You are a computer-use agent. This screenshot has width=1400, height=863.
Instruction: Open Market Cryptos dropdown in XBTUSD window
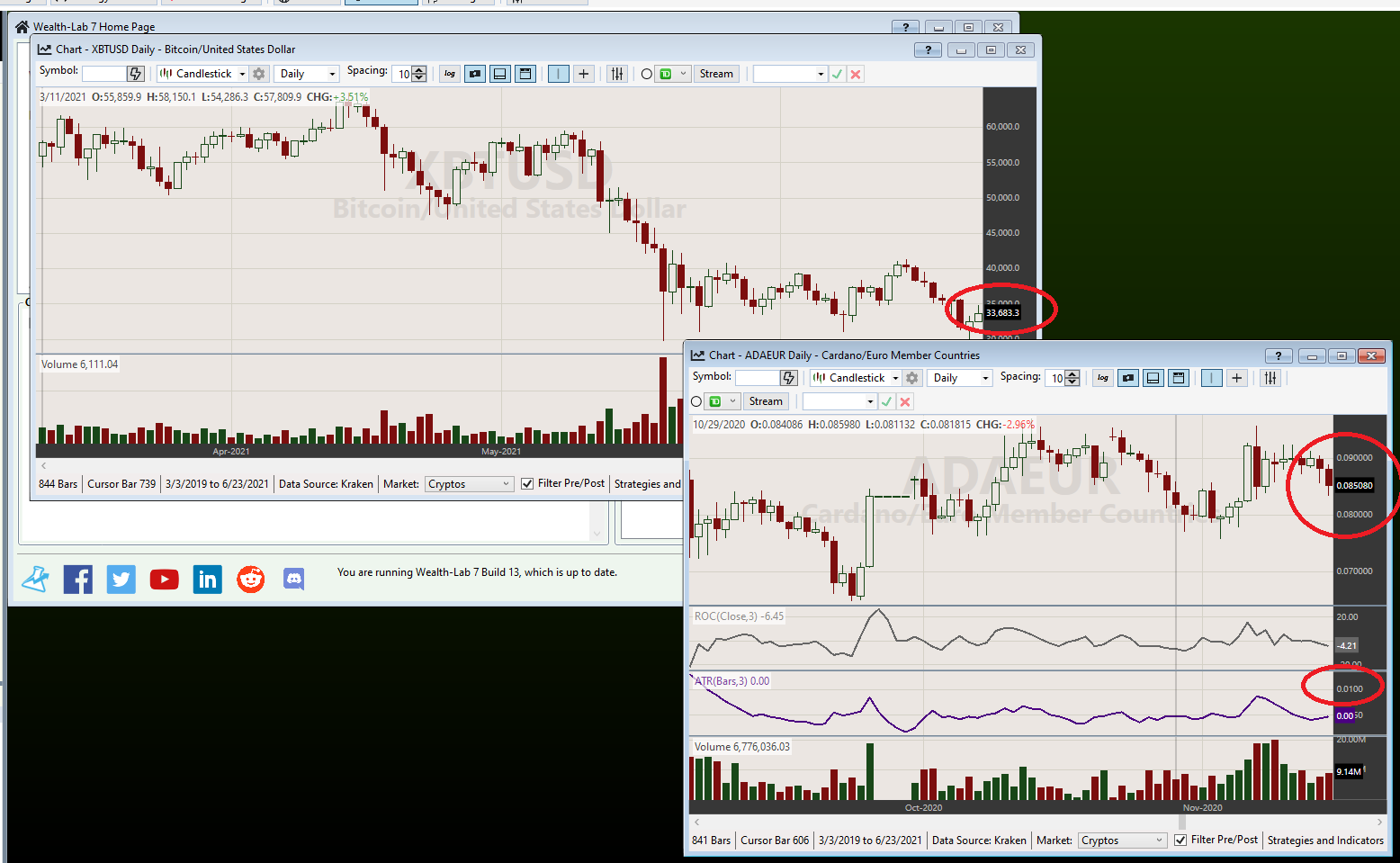click(469, 484)
